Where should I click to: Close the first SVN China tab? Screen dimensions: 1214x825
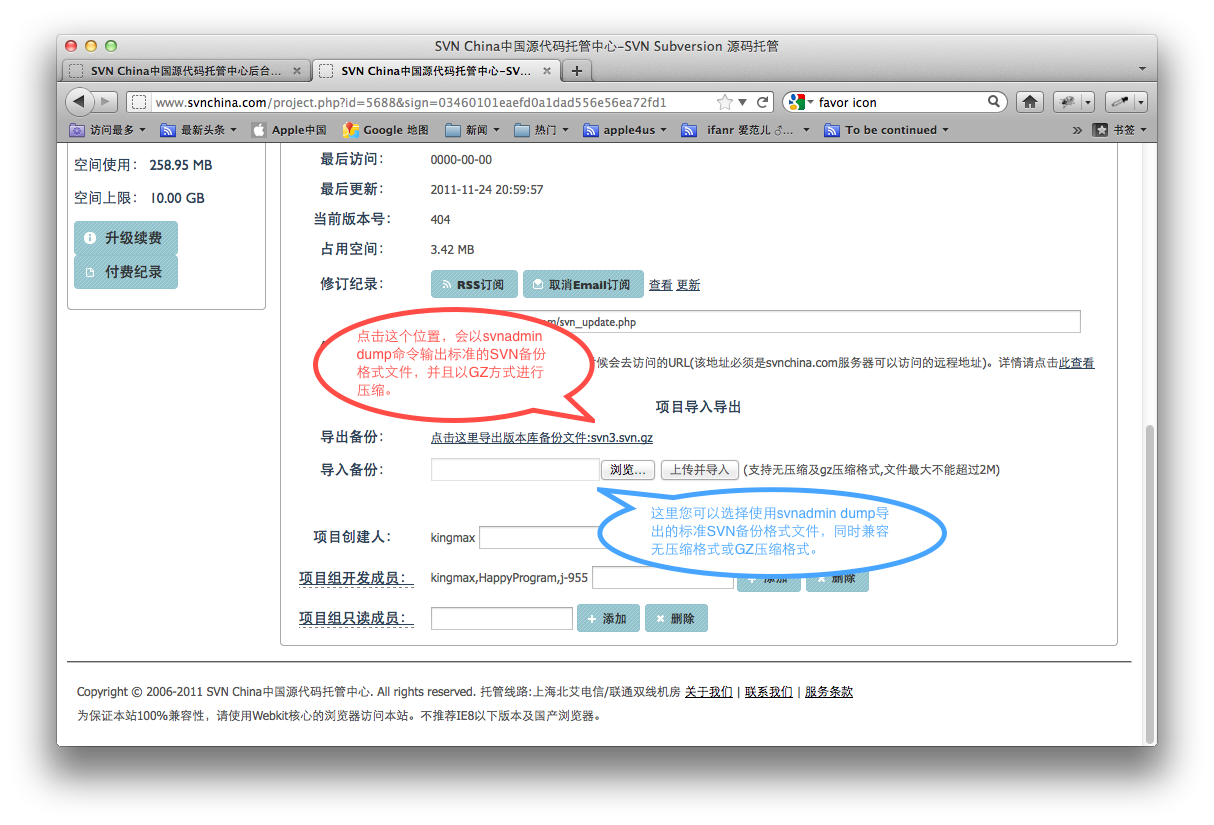(297, 71)
